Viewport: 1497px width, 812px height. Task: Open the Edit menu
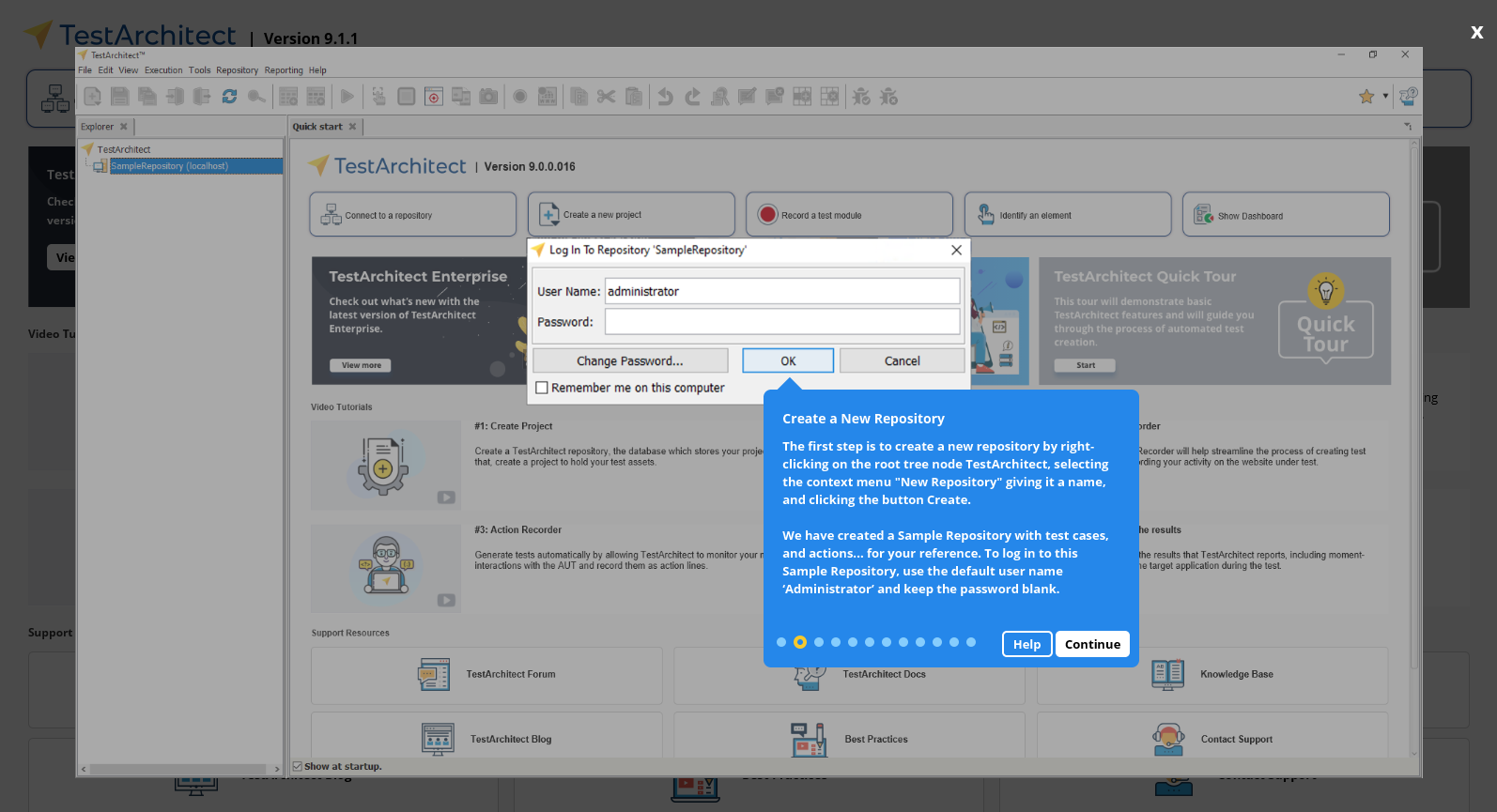click(105, 70)
